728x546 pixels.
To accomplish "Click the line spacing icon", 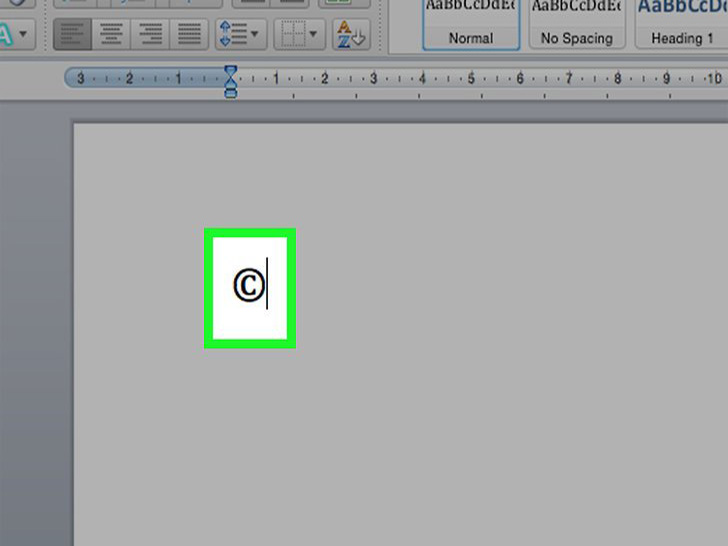I will [233, 34].
